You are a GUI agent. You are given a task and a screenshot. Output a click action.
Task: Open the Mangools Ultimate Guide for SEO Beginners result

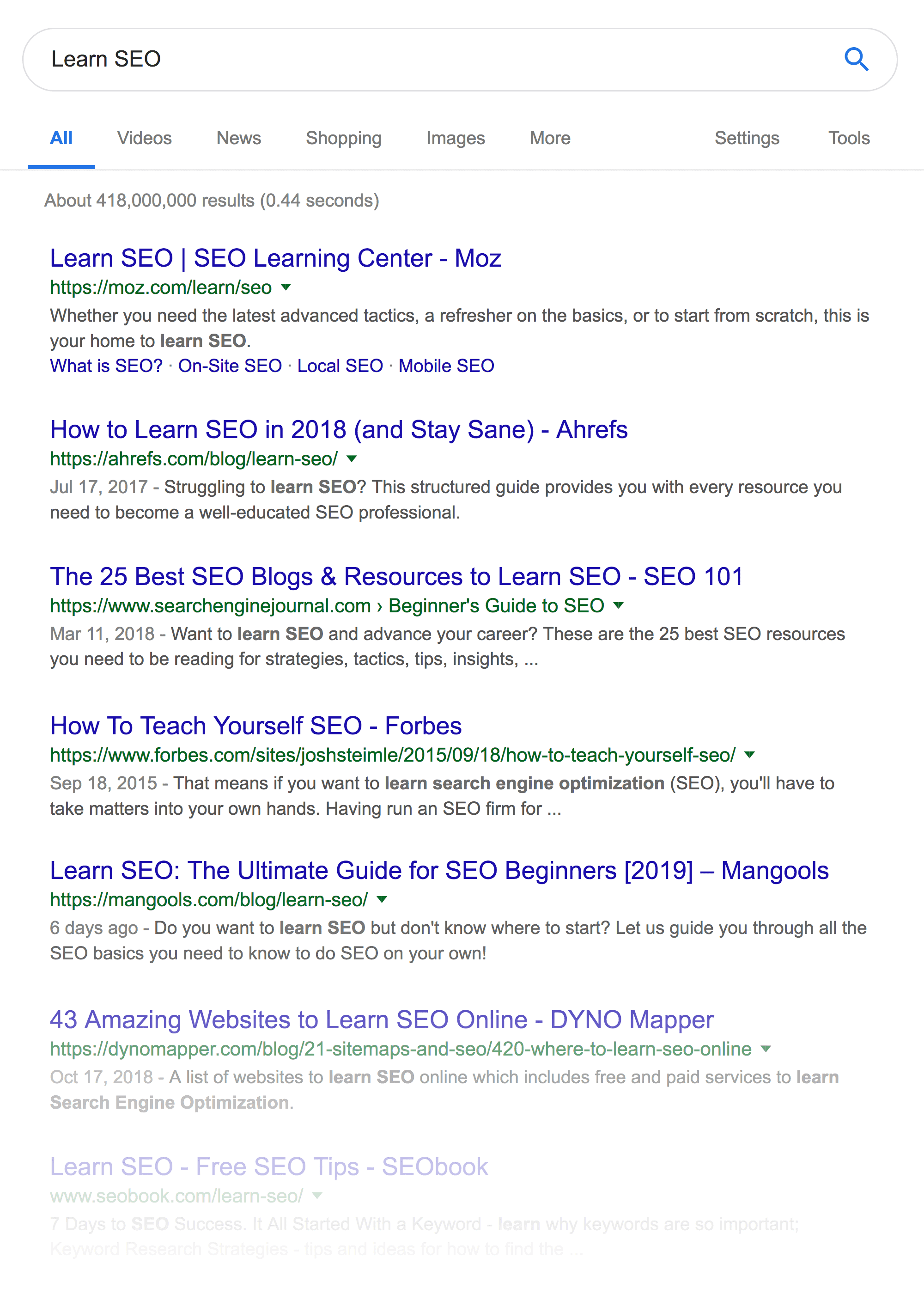(439, 871)
